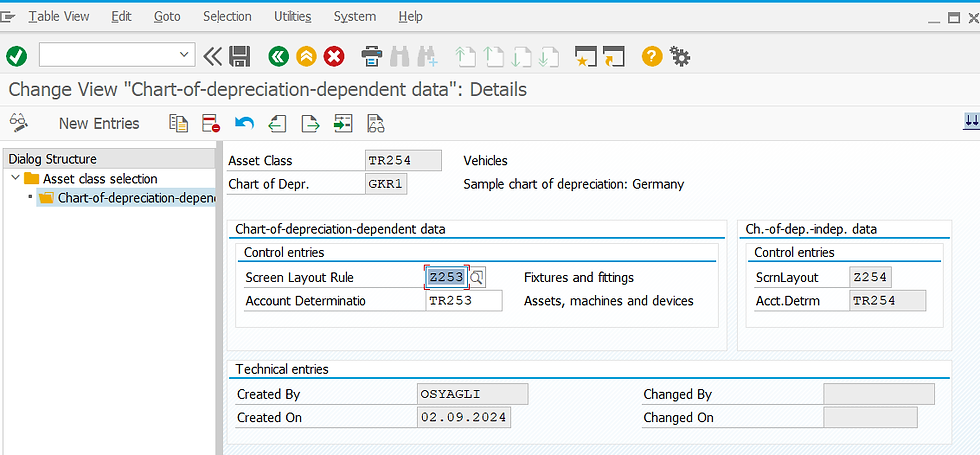Click the Acct.Detrm field TR254

point(888,301)
